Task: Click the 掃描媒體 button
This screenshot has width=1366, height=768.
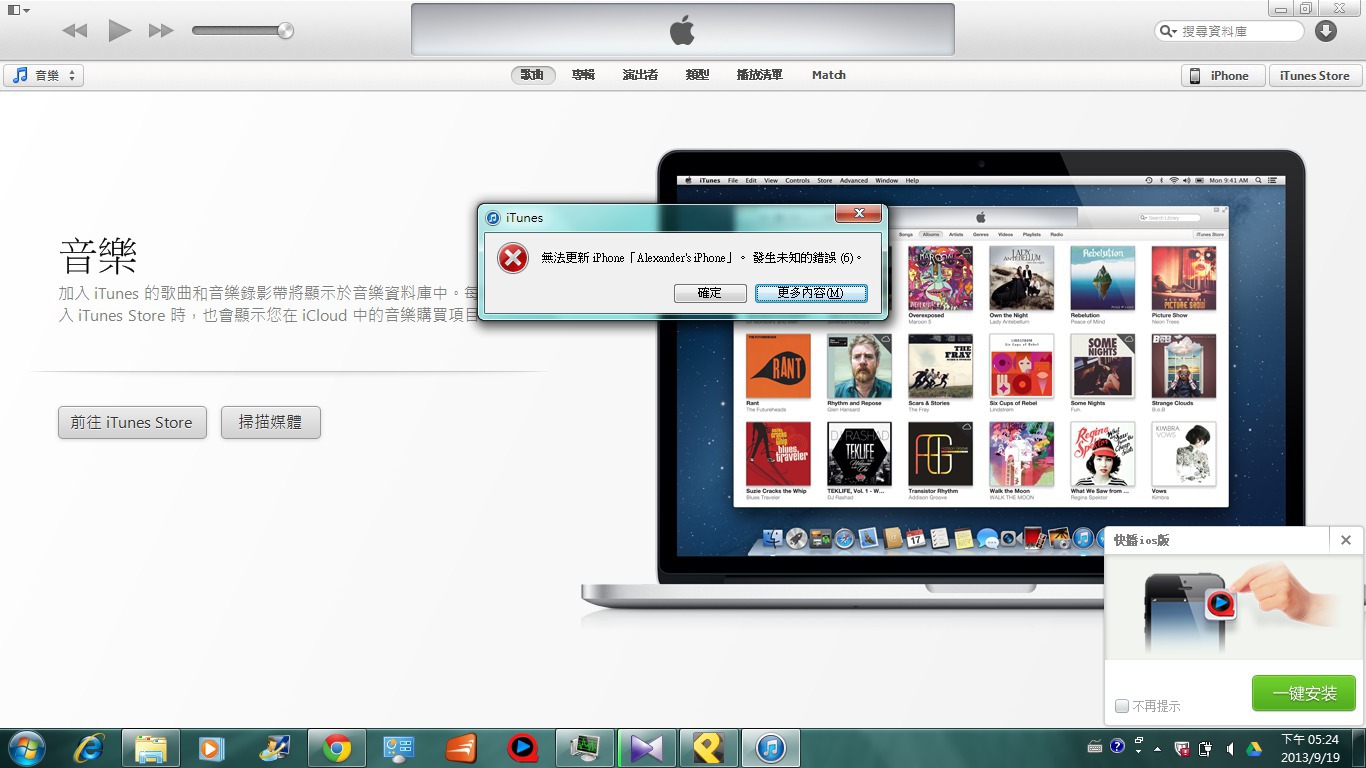Action: [271, 422]
